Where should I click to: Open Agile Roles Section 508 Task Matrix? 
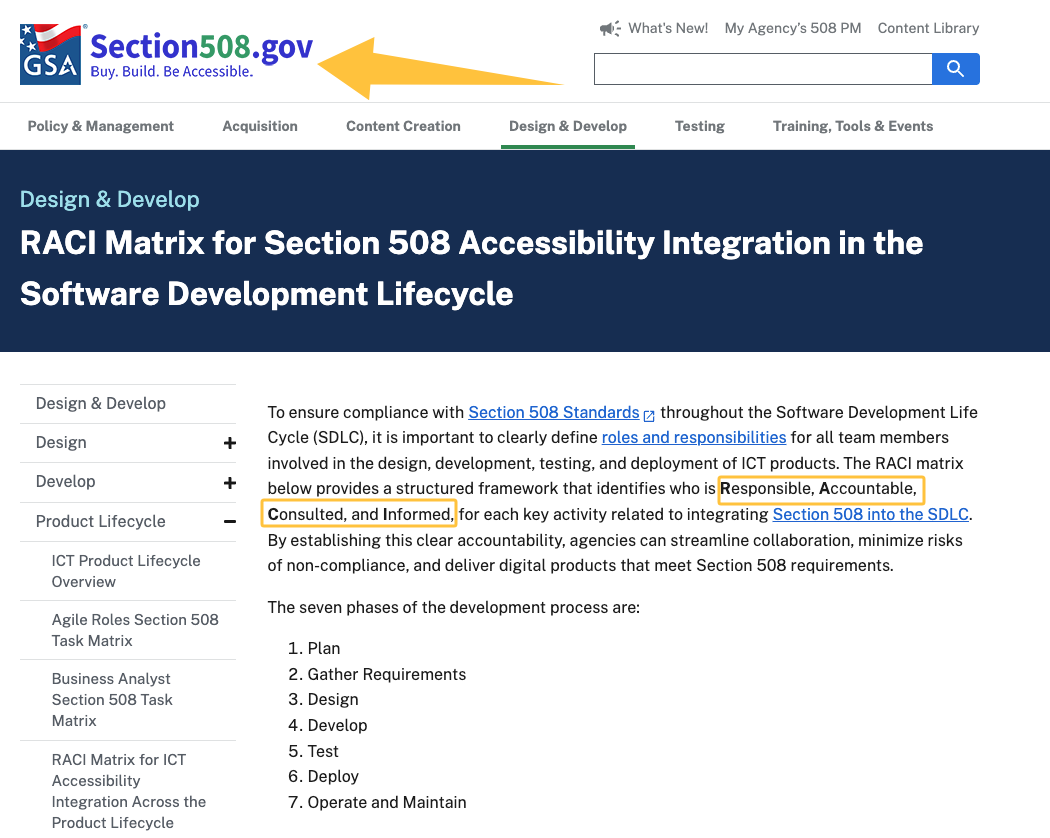(x=135, y=630)
